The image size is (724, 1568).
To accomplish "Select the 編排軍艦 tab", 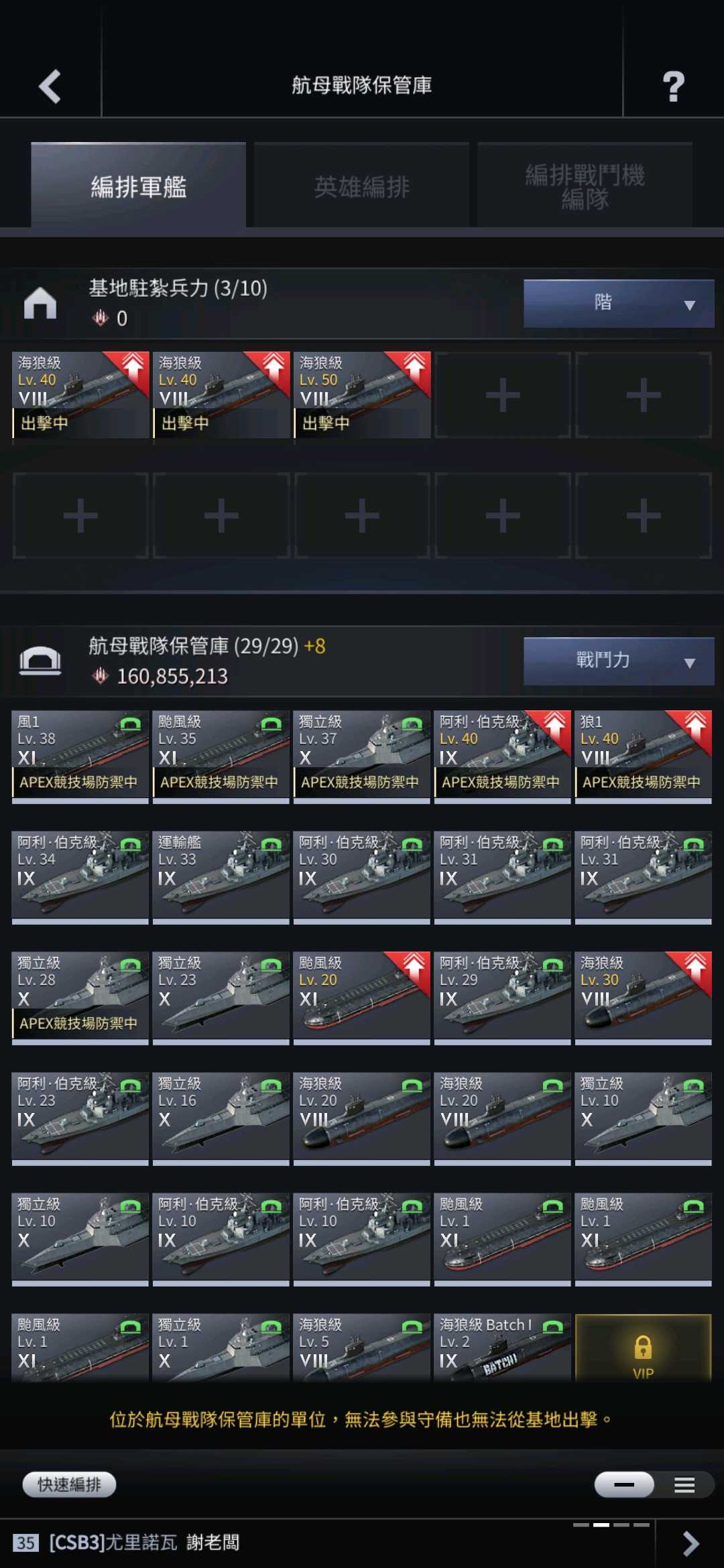I will click(x=138, y=186).
